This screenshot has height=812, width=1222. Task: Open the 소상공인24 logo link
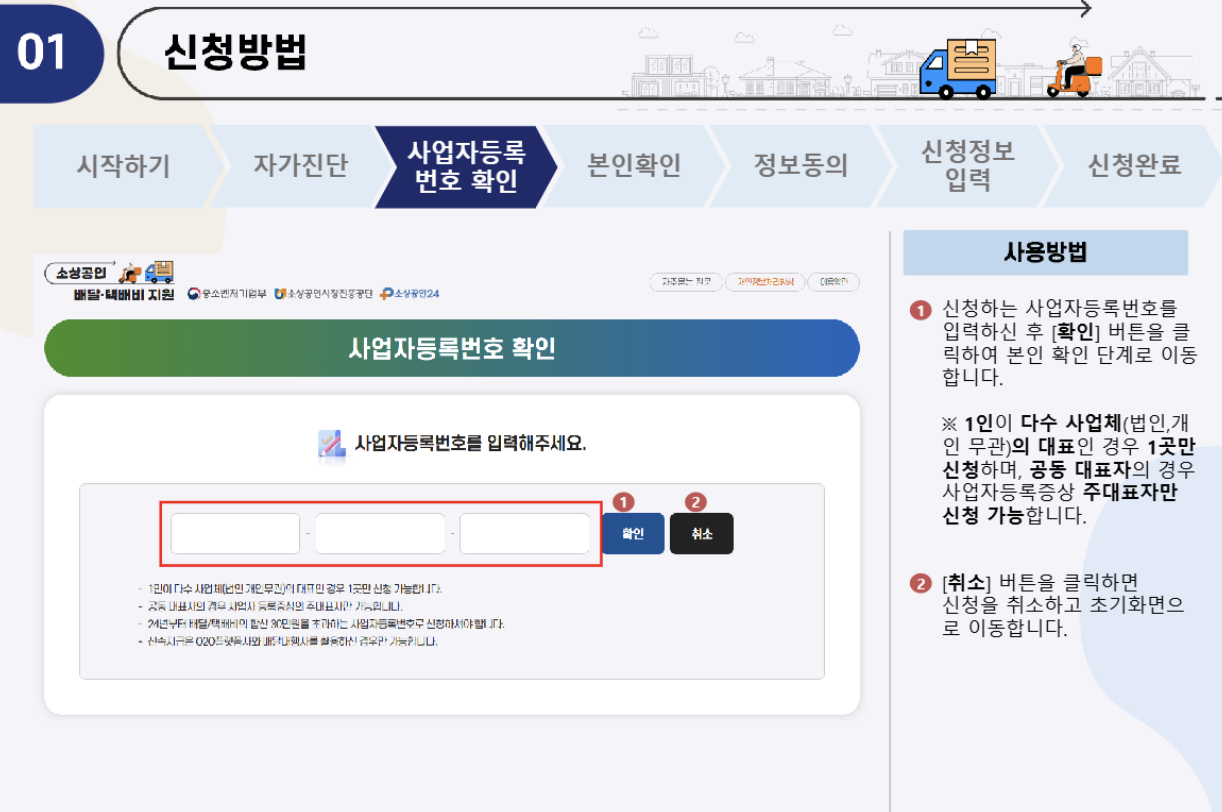410,293
